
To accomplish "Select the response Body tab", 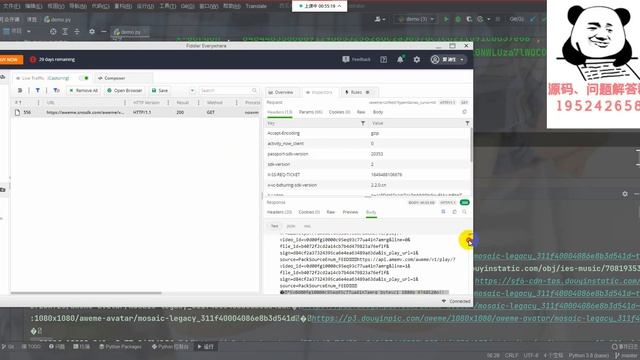I will [x=371, y=212].
